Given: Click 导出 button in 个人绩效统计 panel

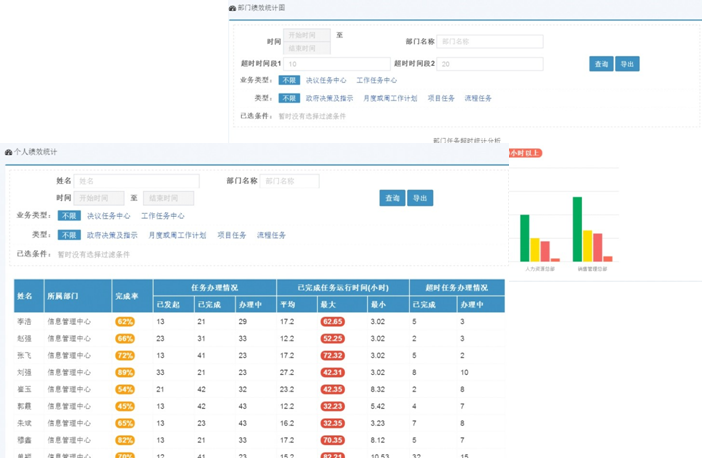Looking at the screenshot, I should (420, 198).
